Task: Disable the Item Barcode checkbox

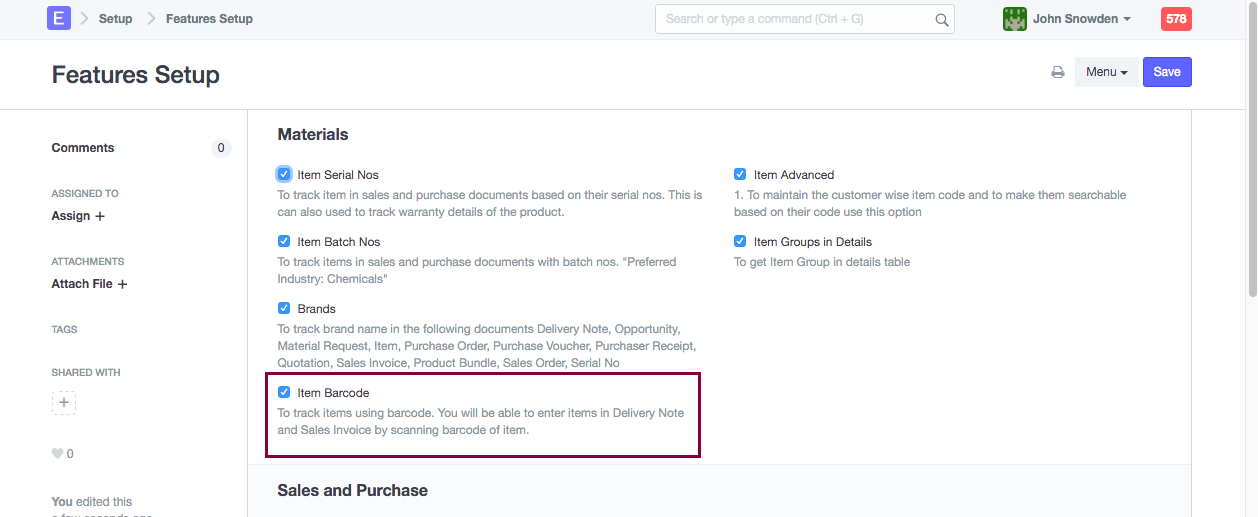Action: tap(284, 393)
